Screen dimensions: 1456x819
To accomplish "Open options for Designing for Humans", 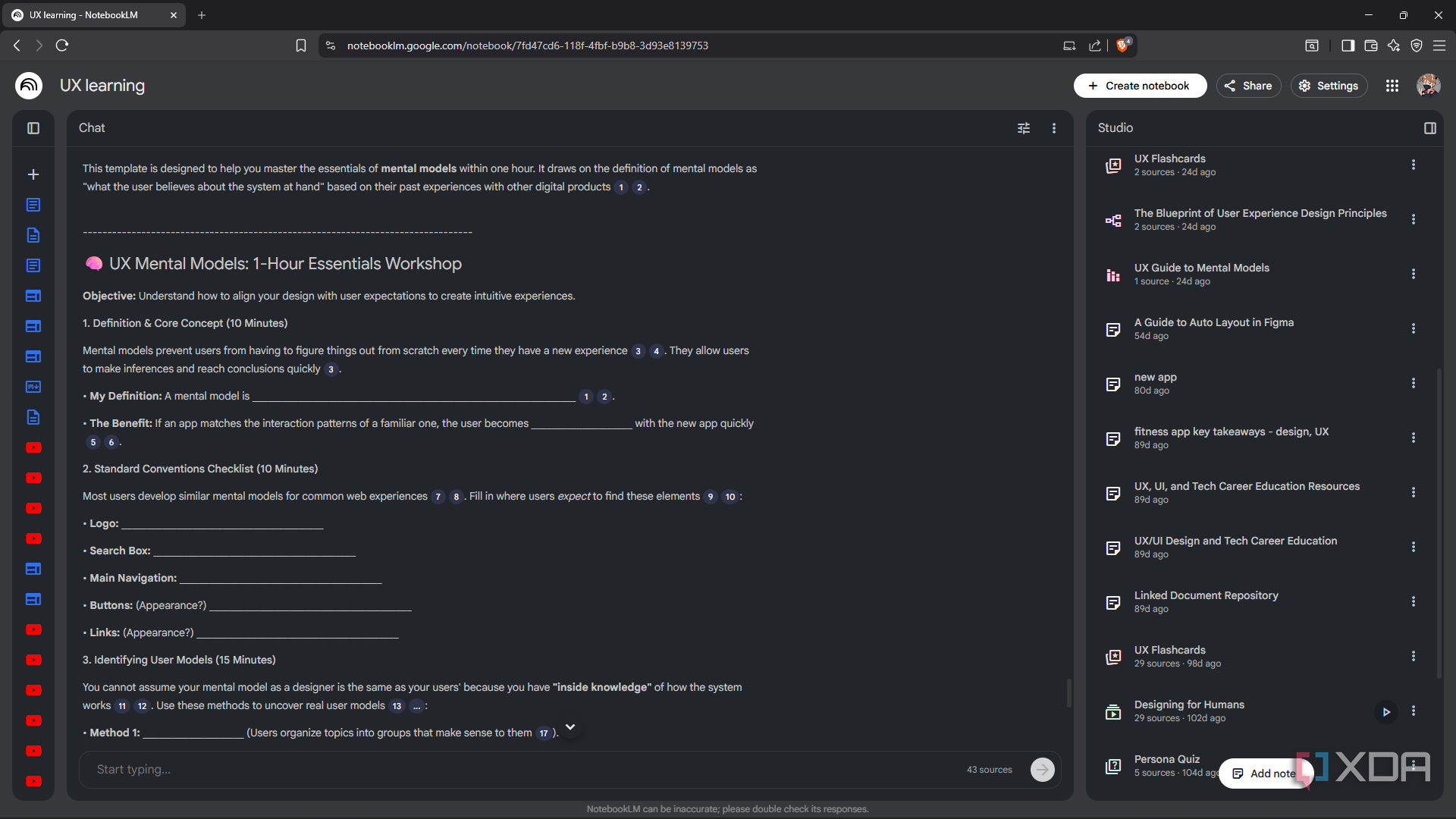I will (x=1414, y=711).
